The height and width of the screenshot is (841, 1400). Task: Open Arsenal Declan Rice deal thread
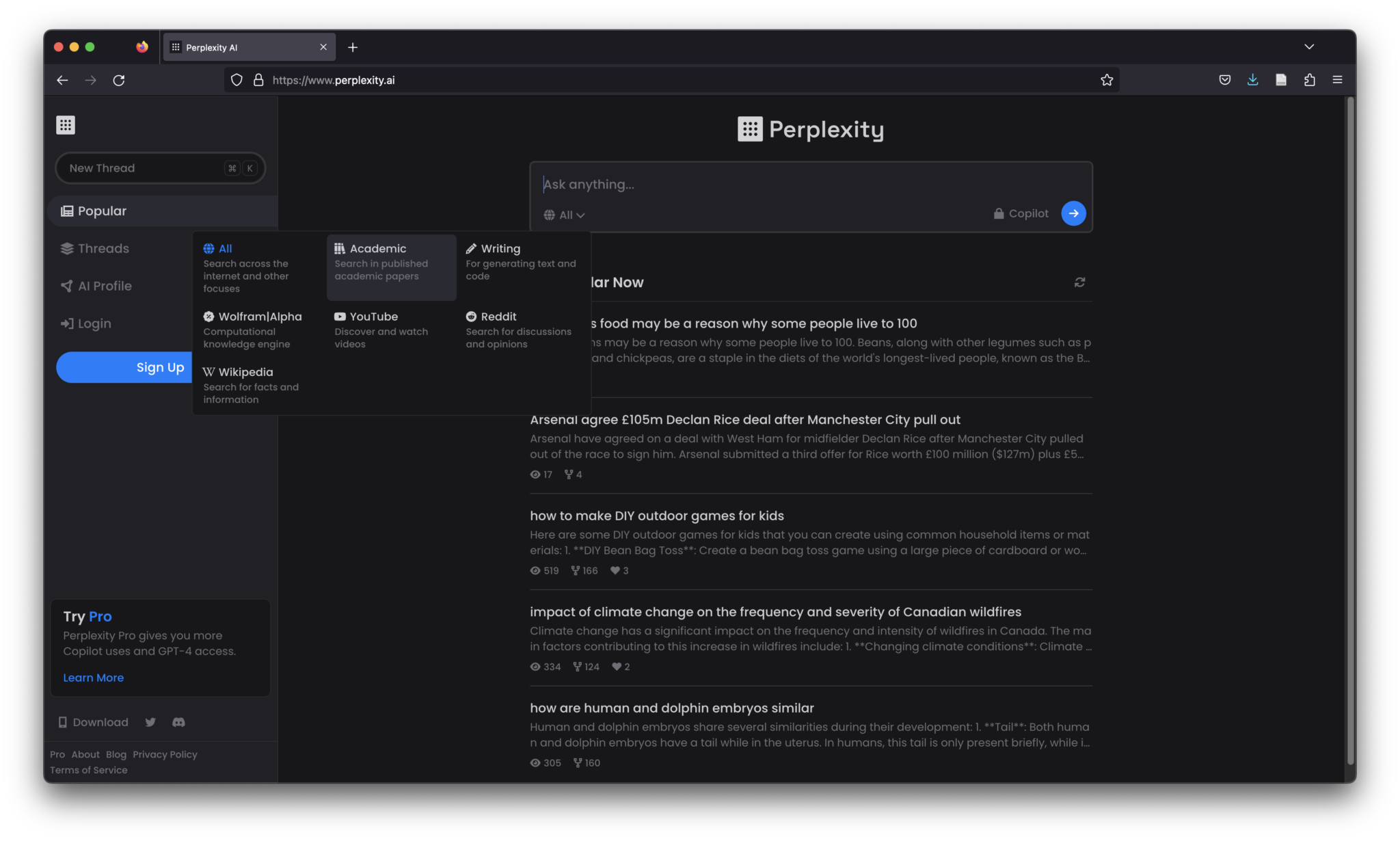tap(744, 419)
